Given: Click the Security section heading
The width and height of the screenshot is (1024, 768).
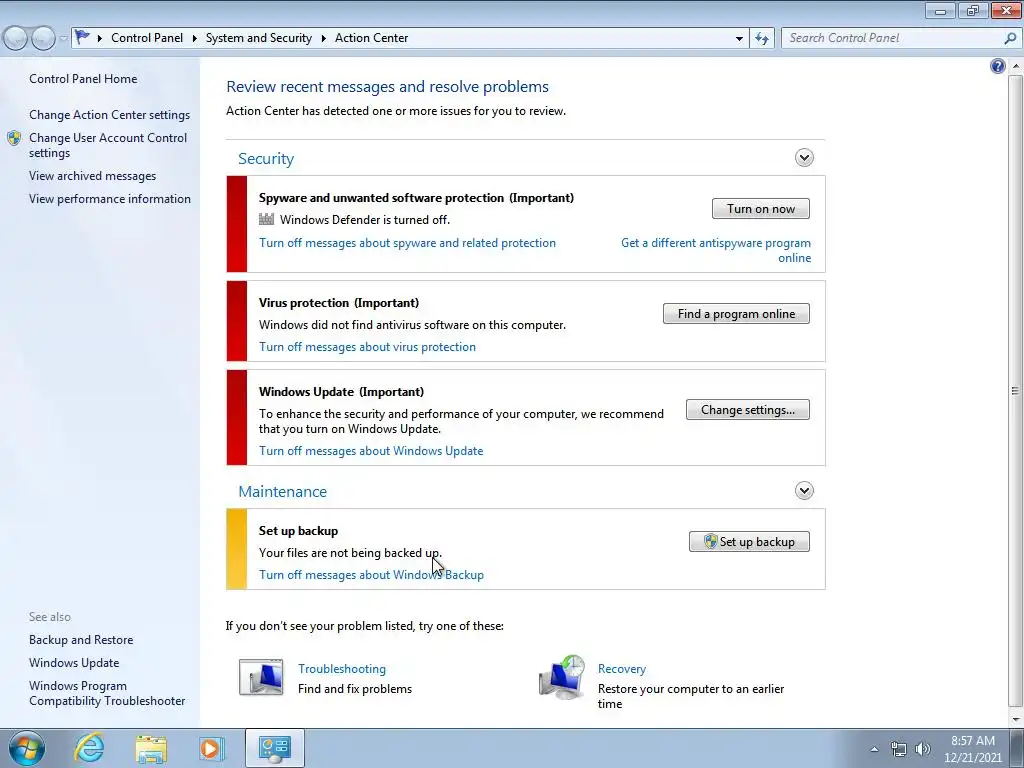Looking at the screenshot, I should pyautogui.click(x=266, y=159).
